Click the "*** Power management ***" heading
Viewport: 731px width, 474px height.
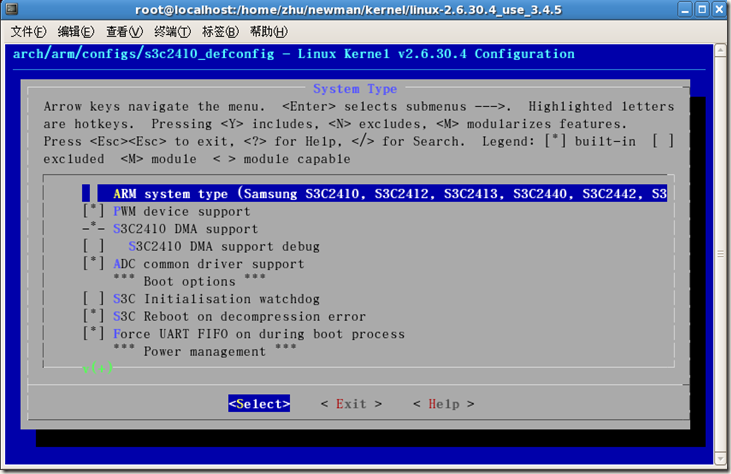tap(205, 351)
